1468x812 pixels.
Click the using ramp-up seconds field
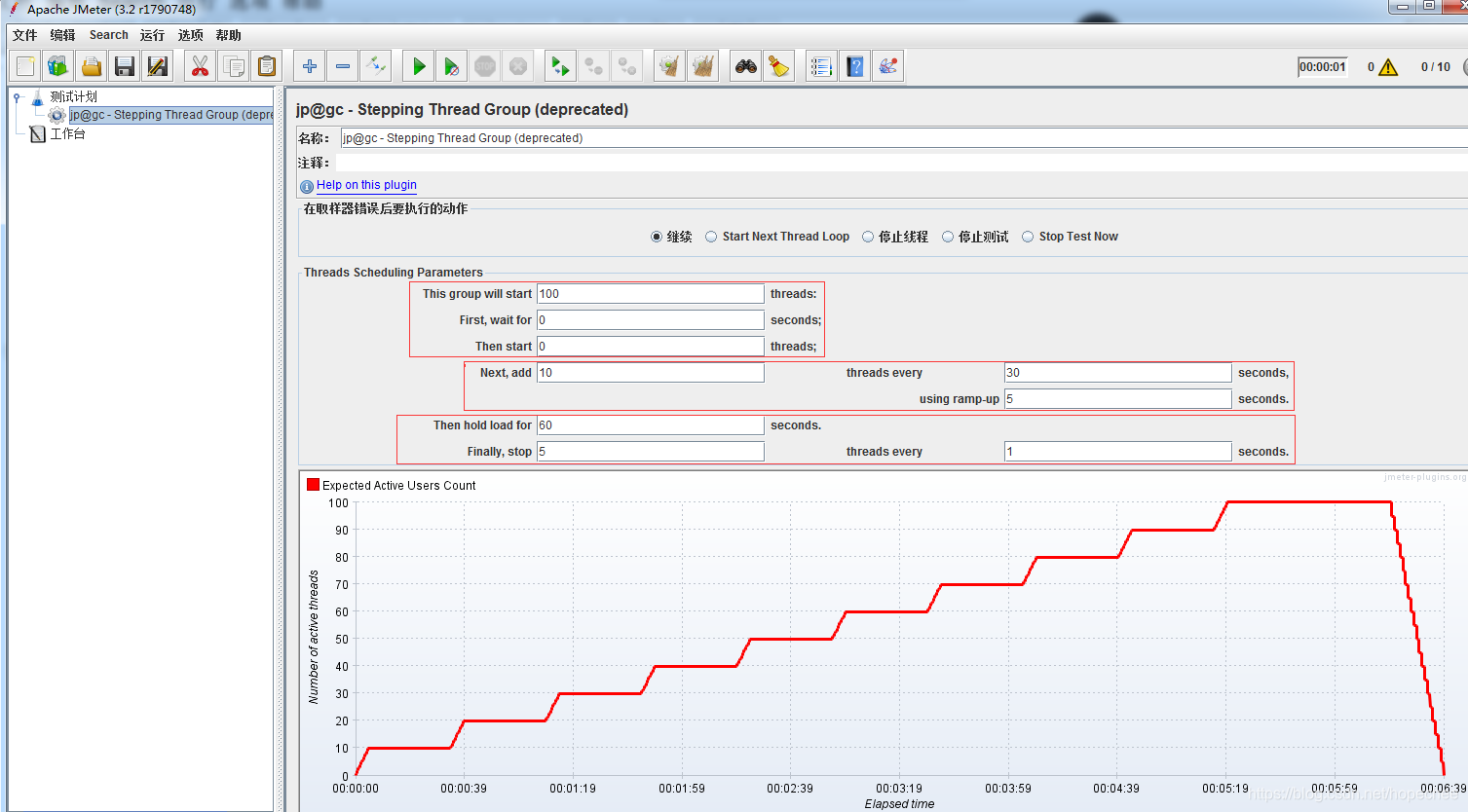pyautogui.click(x=1118, y=399)
